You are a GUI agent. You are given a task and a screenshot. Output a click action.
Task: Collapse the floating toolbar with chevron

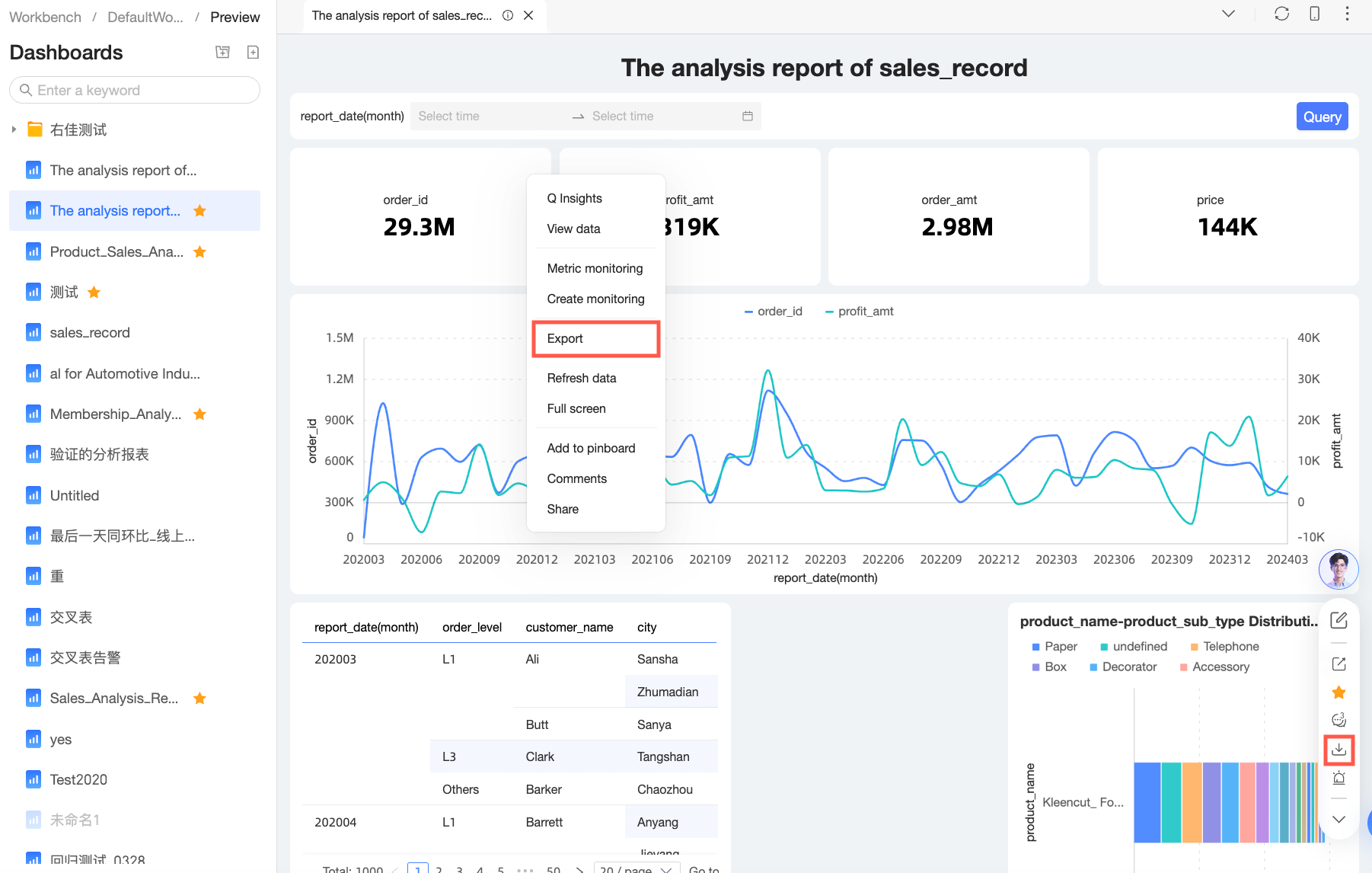1338,819
